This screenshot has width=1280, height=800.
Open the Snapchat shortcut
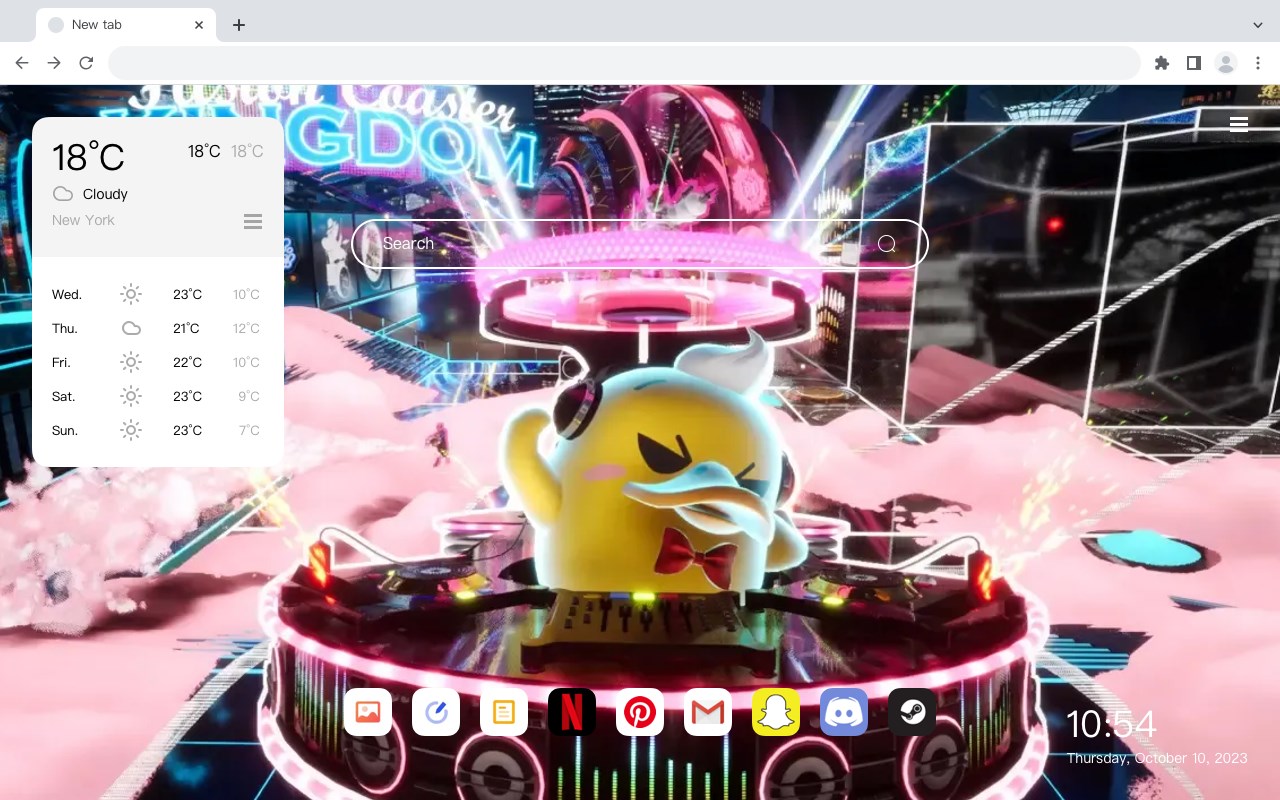coord(776,712)
